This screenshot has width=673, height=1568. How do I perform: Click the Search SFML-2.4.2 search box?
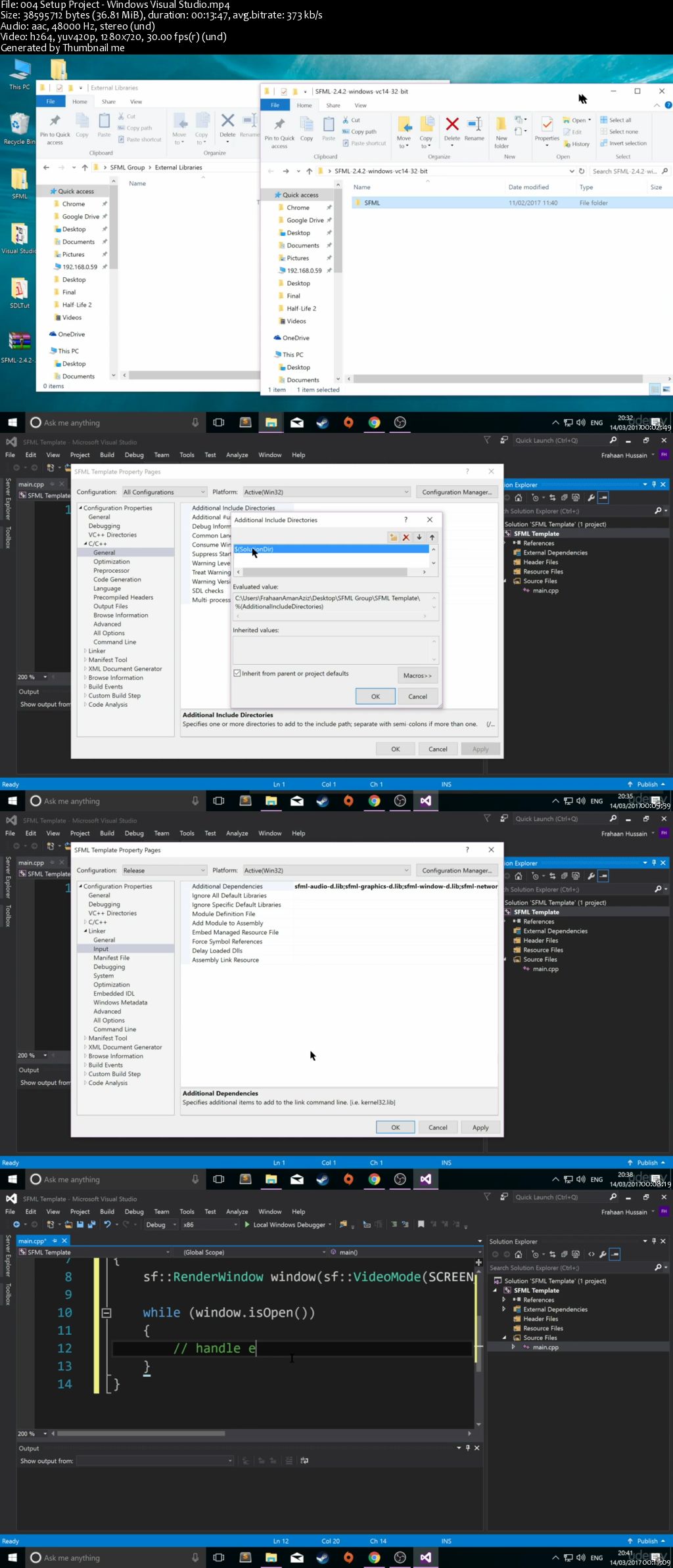point(624,171)
